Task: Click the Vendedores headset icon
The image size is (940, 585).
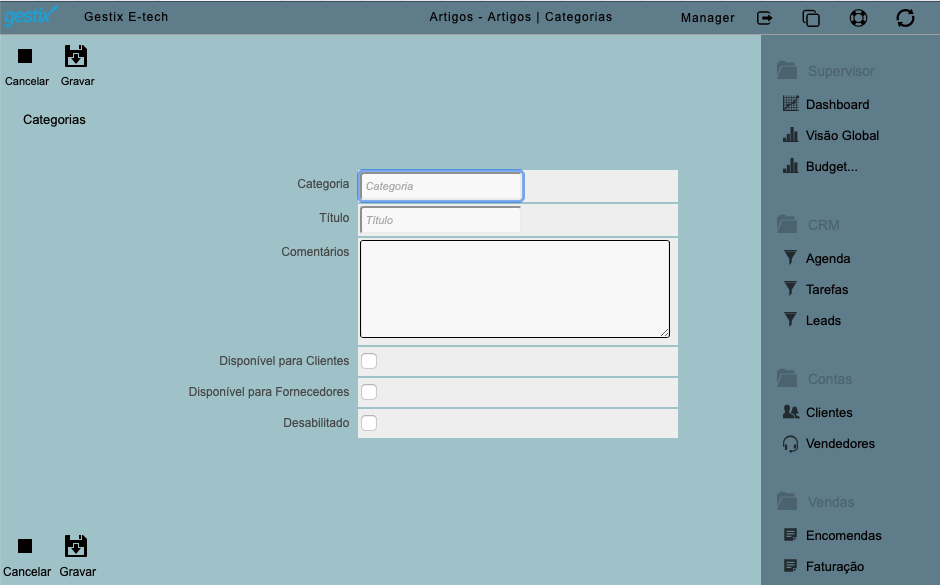Action: point(791,444)
